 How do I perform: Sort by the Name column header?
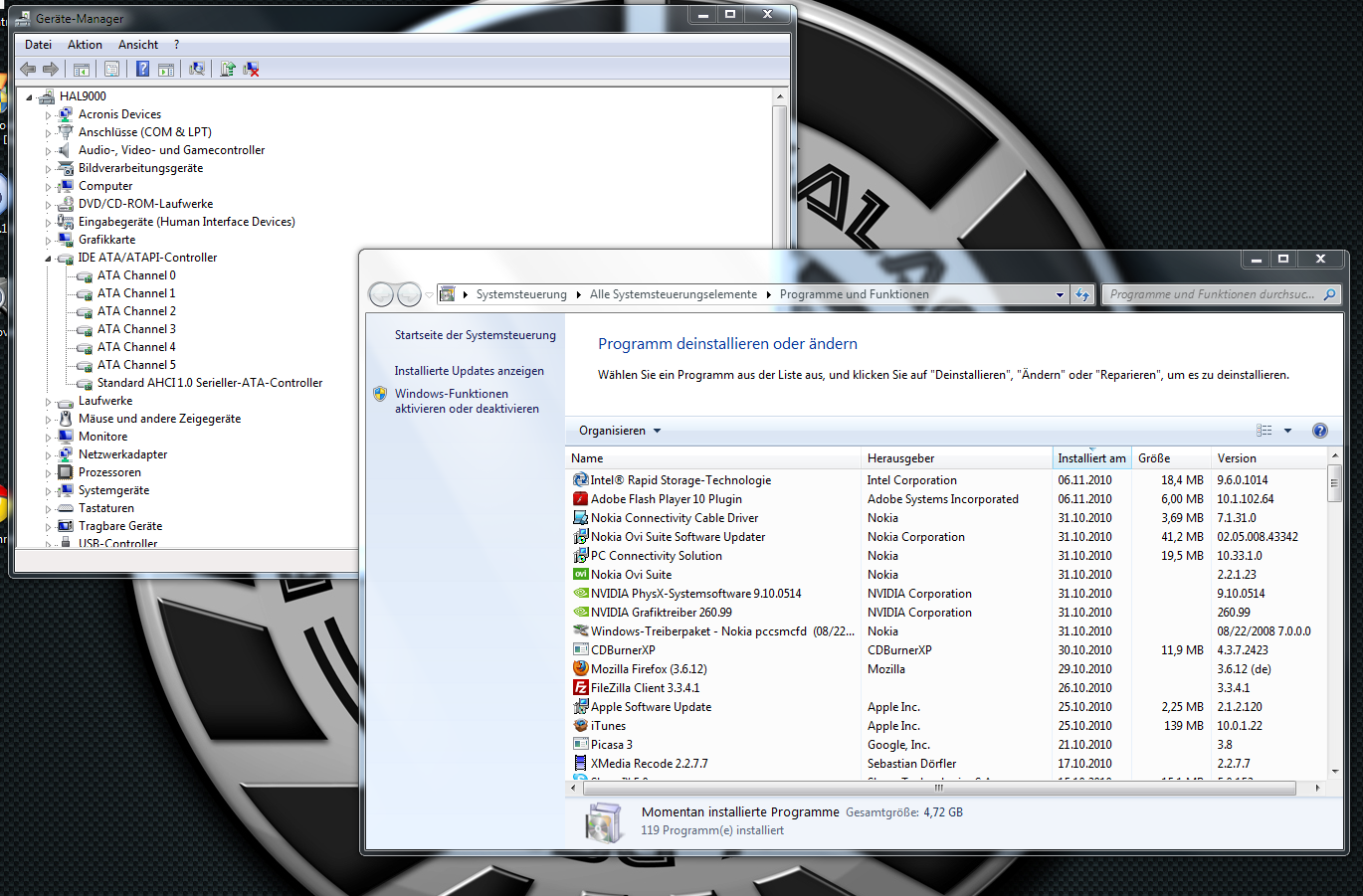coord(712,458)
